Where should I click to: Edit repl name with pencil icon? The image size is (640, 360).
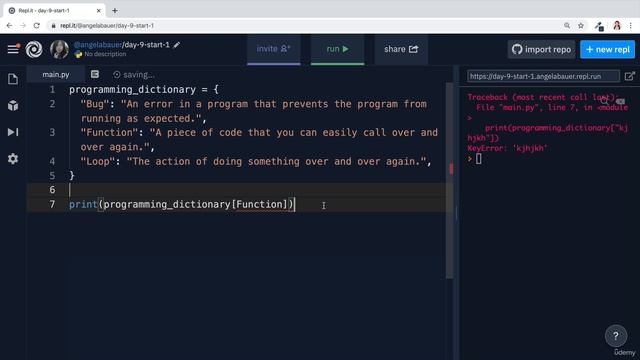[177, 45]
